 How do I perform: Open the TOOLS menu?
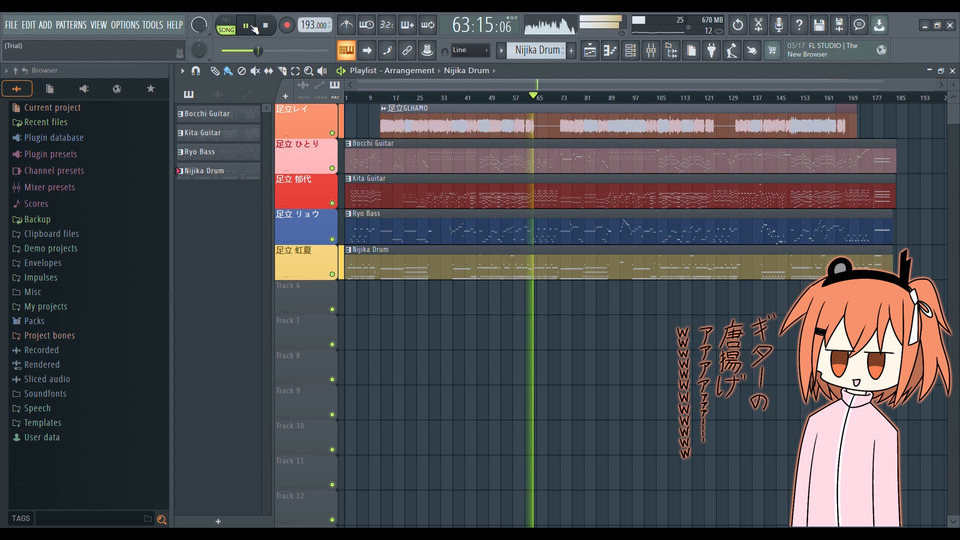coord(152,25)
